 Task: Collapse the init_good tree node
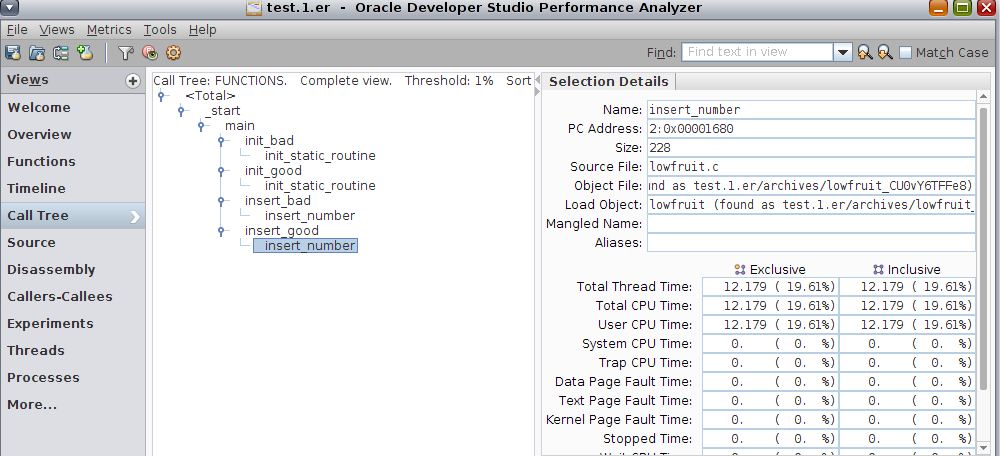[221, 171]
